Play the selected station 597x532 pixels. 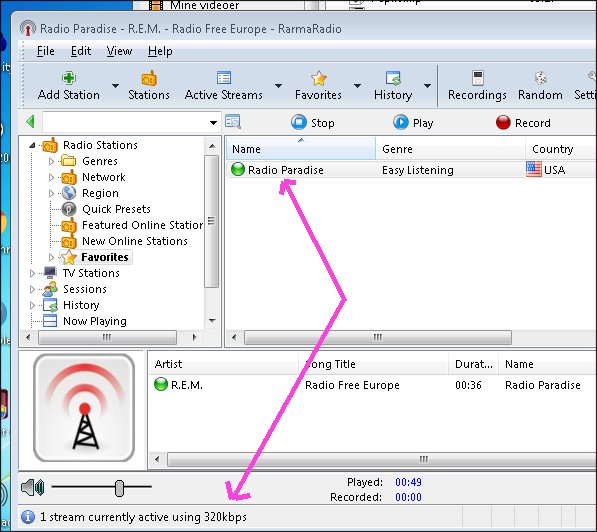(x=413, y=123)
